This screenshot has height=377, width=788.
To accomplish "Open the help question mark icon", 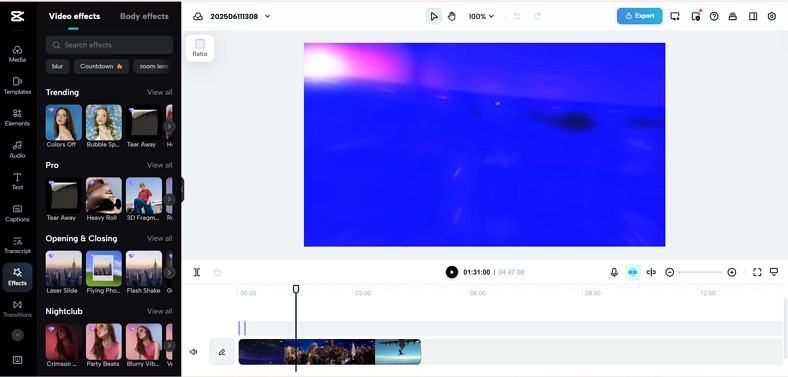I will tap(714, 17).
